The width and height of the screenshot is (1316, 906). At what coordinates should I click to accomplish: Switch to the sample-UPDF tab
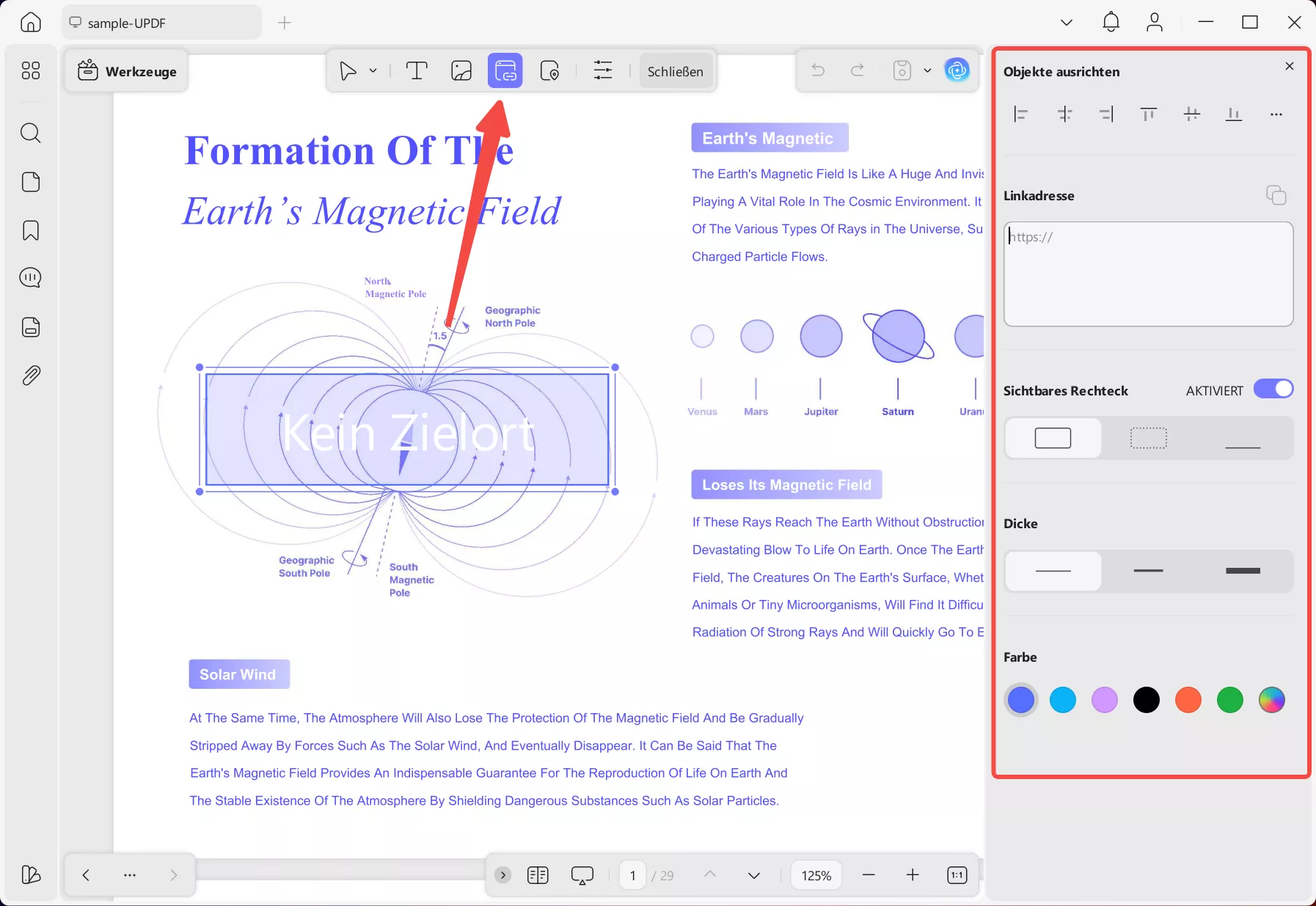[x=161, y=23]
